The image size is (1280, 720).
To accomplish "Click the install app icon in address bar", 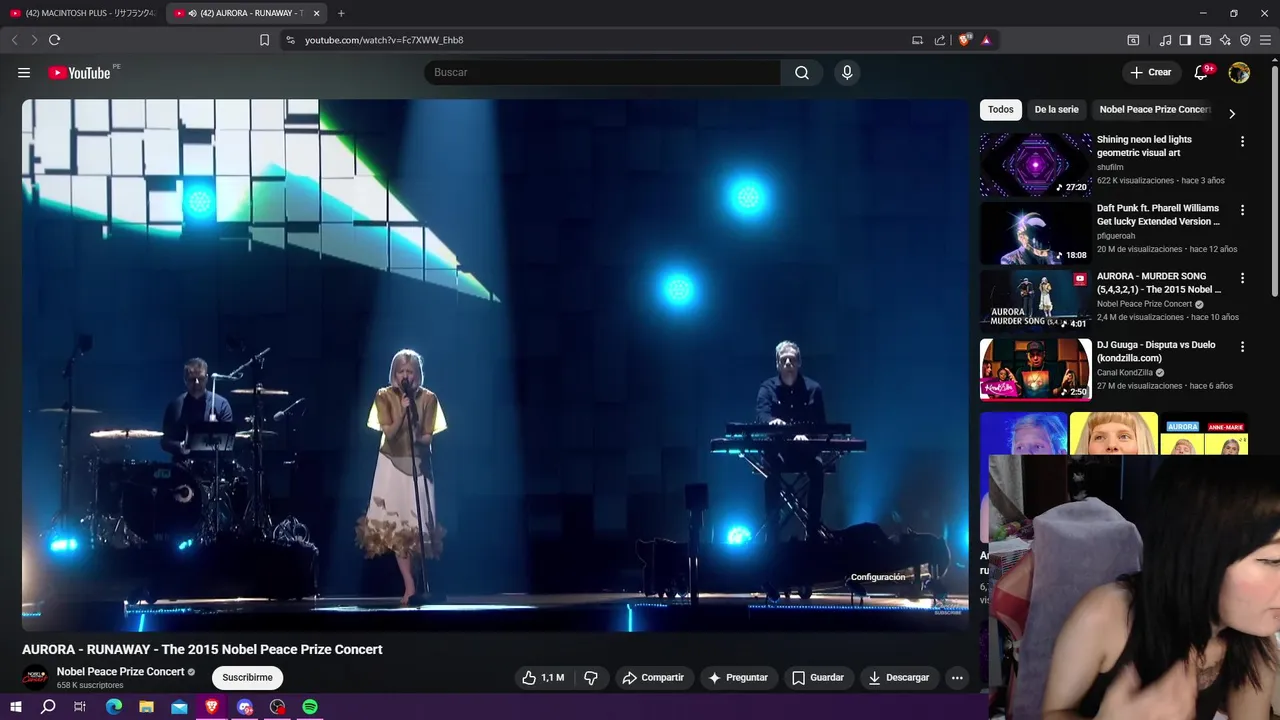I will click(x=917, y=40).
